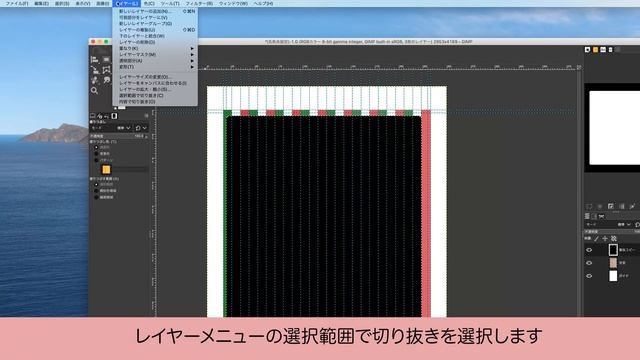The image size is (640, 360).
Task: Open the third tab icon in top-right dock
Action: pos(603,49)
